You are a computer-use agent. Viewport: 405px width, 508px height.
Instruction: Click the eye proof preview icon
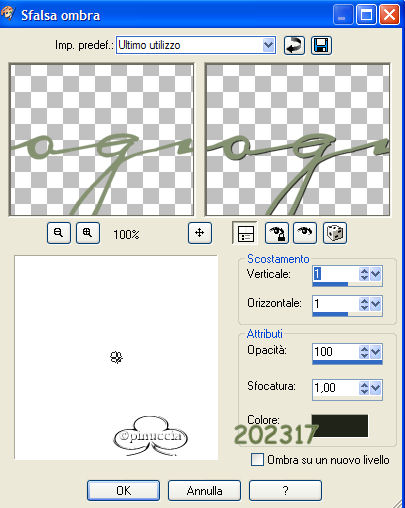[305, 233]
